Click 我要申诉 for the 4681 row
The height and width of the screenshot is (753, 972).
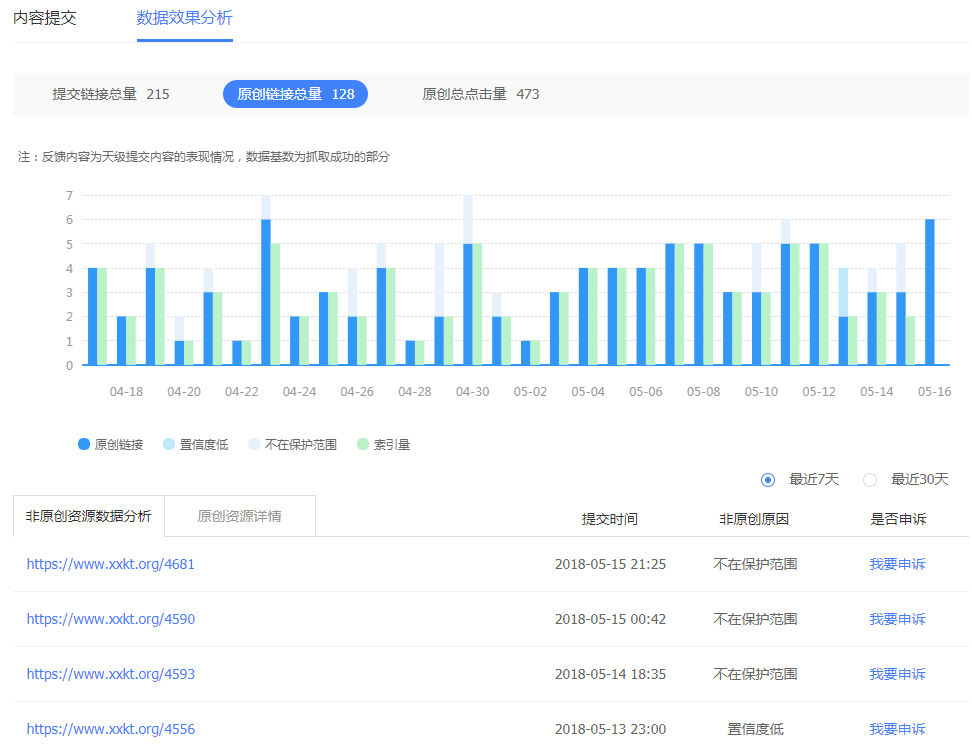[897, 564]
